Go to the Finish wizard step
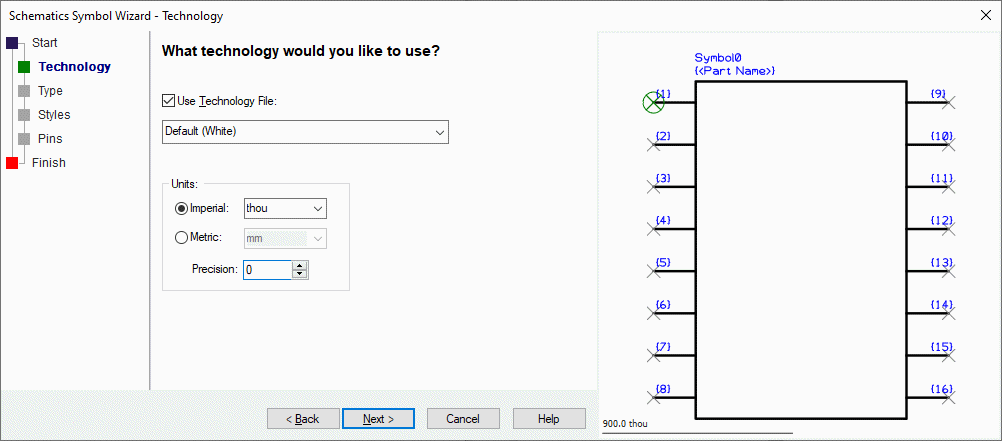The image size is (1002, 441). point(49,163)
